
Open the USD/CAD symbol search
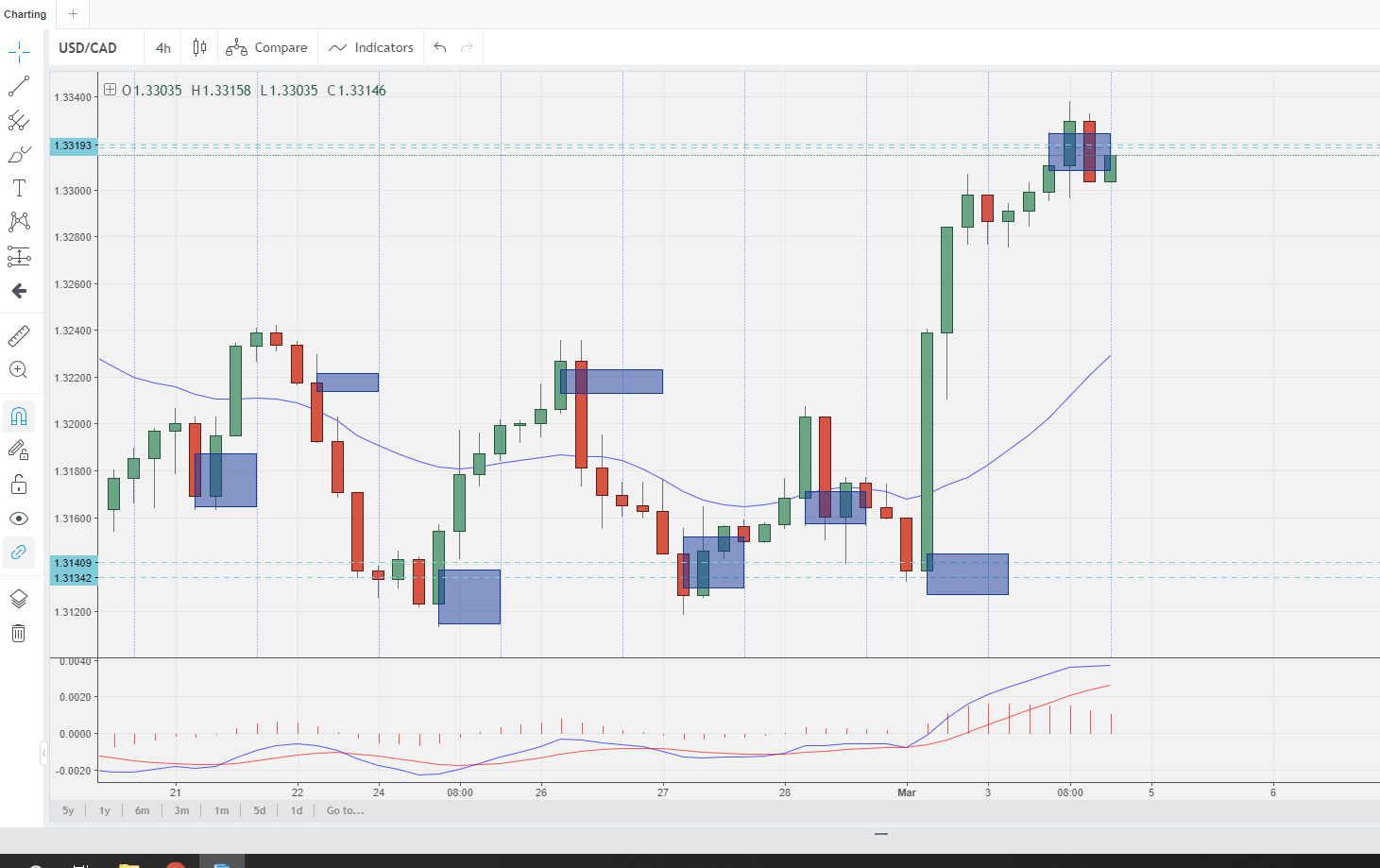88,47
